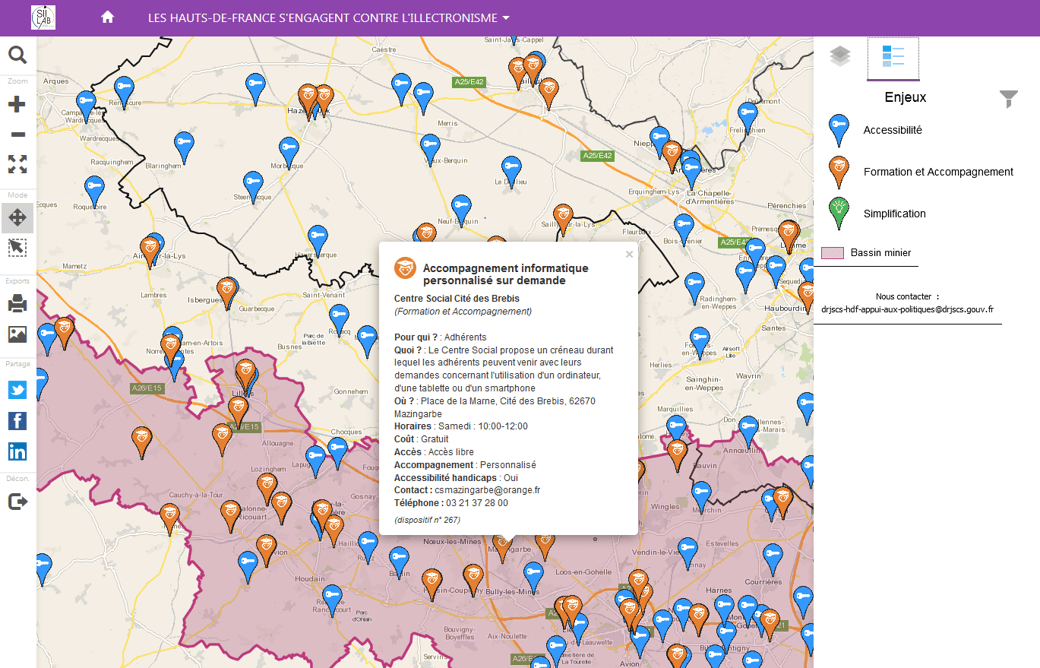This screenshot has width=1040, height=668.
Task: Click the Accessibilité legend label
Action: [x=892, y=130]
